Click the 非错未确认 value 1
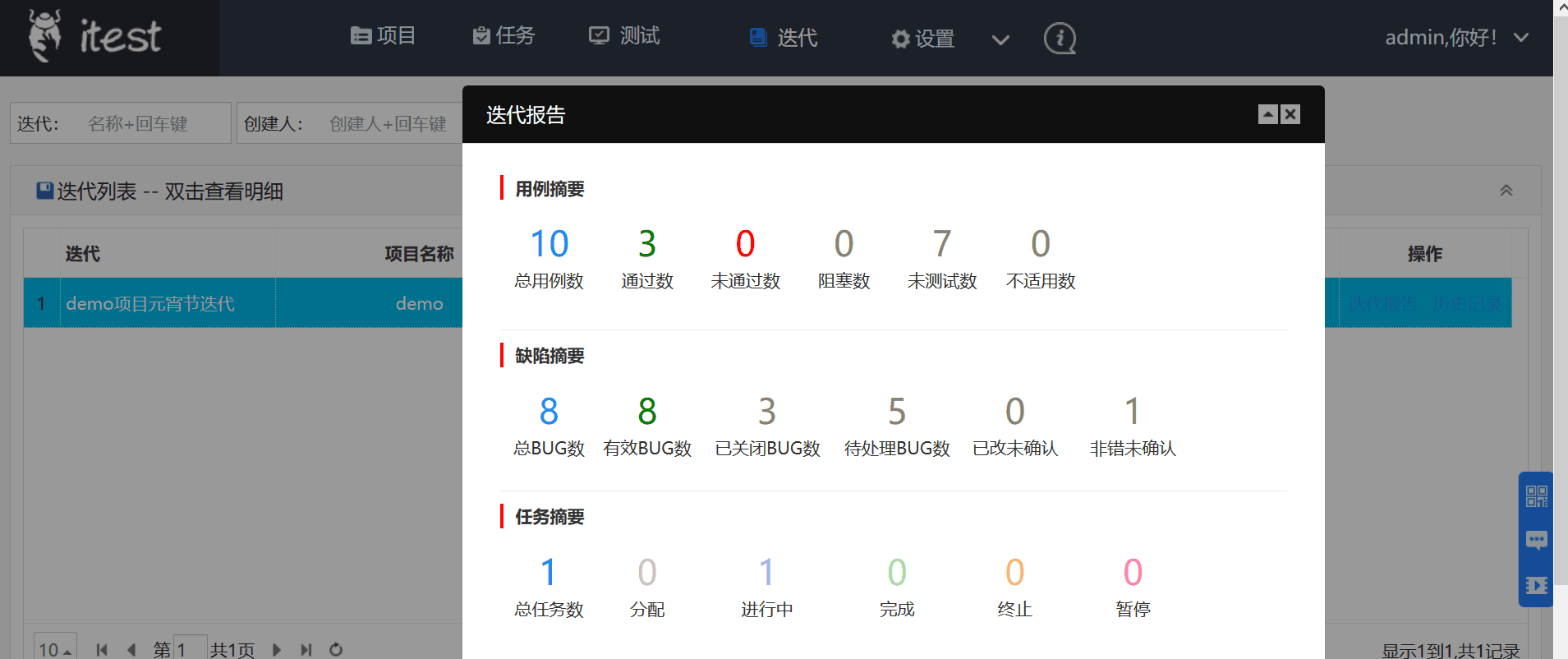Viewport: 1568px width, 659px height. 1133,412
